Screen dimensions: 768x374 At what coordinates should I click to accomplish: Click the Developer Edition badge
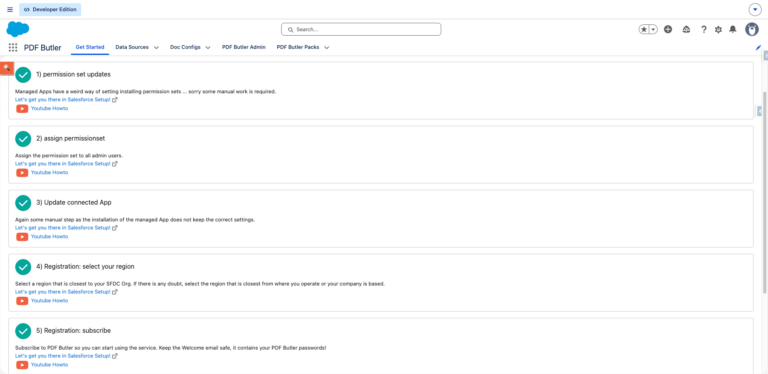(x=50, y=9)
